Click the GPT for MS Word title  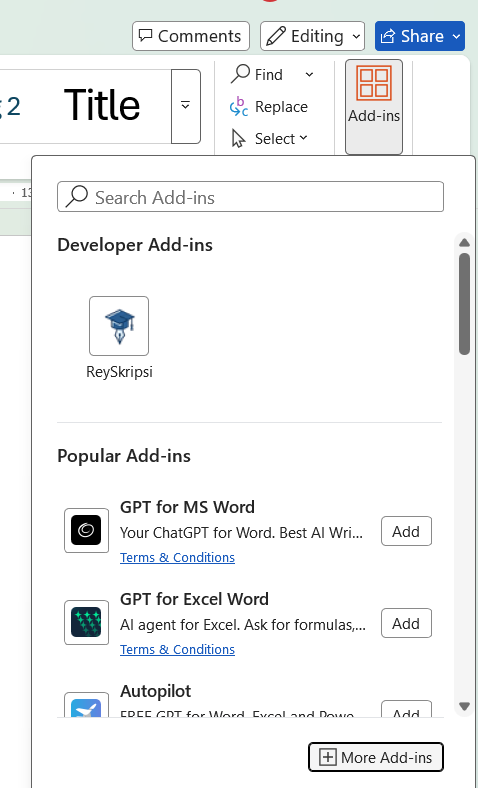coord(187,507)
